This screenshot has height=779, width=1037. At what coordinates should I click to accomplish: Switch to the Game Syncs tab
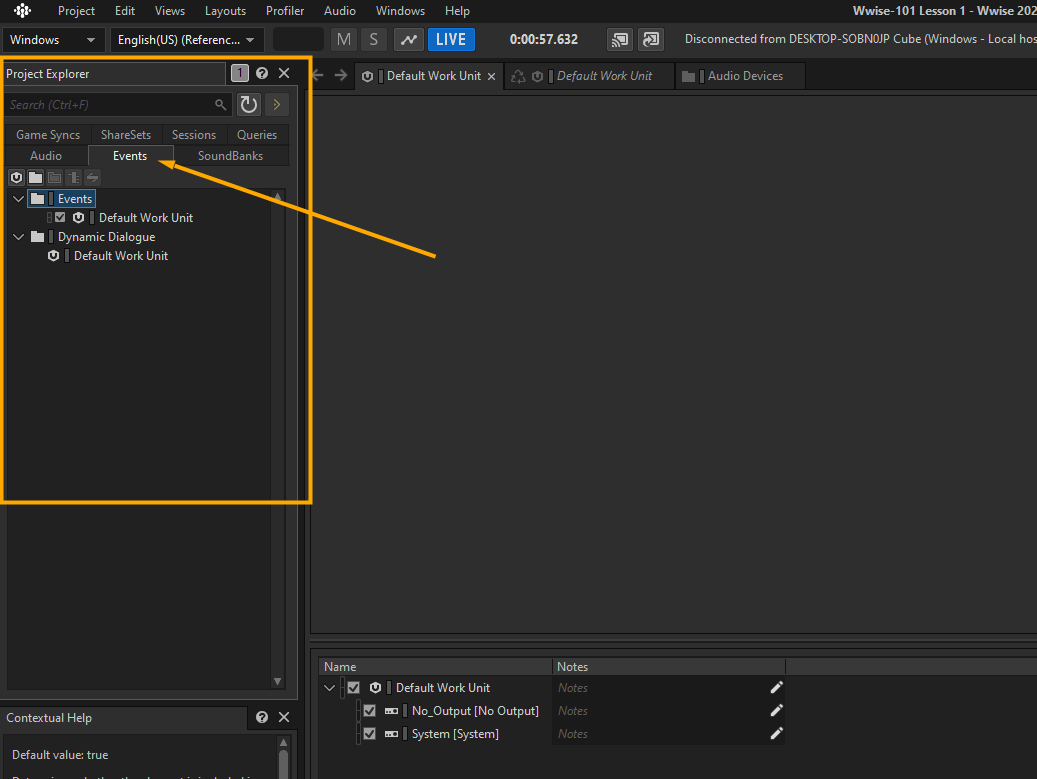coord(48,135)
